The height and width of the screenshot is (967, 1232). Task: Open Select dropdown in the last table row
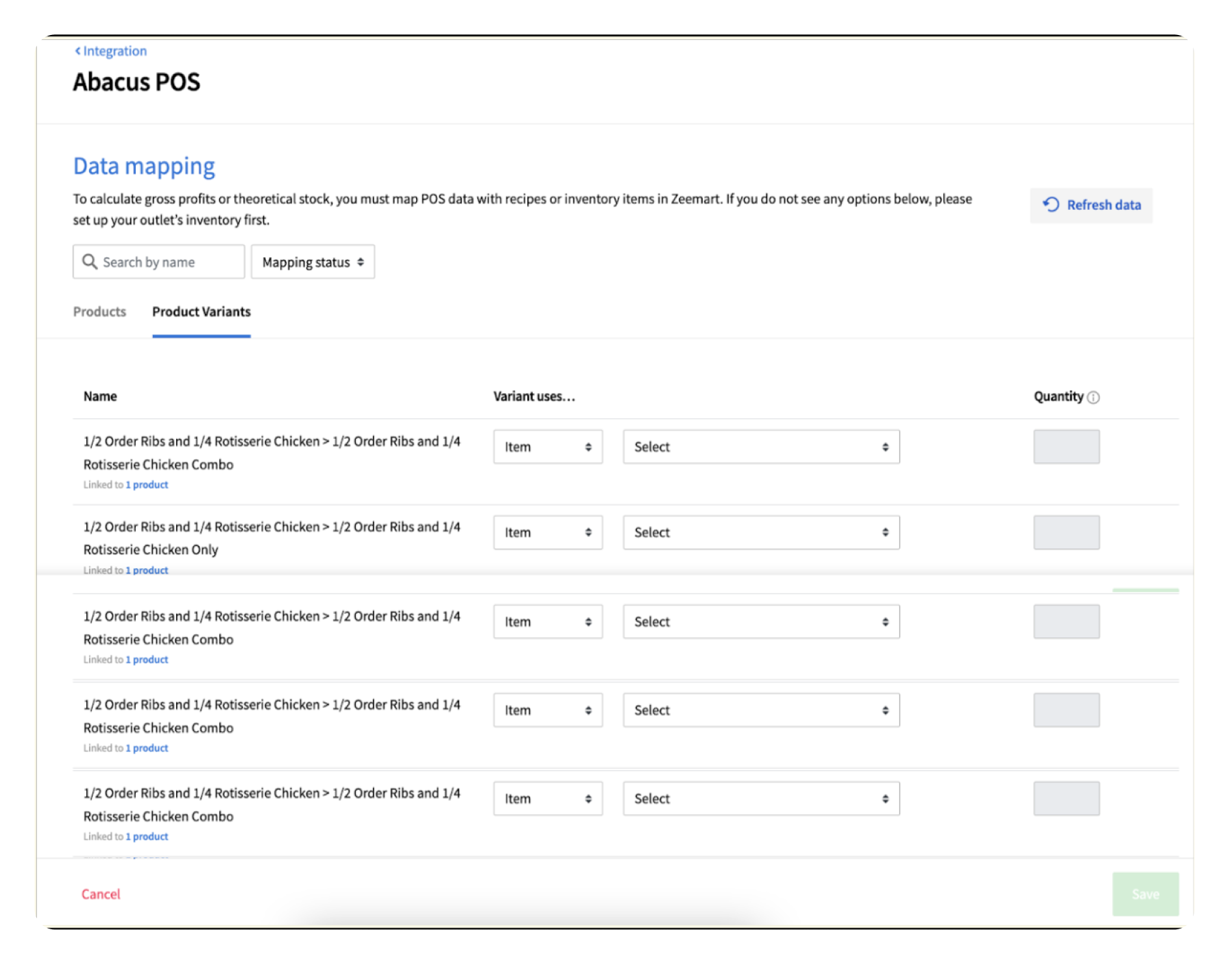761,798
